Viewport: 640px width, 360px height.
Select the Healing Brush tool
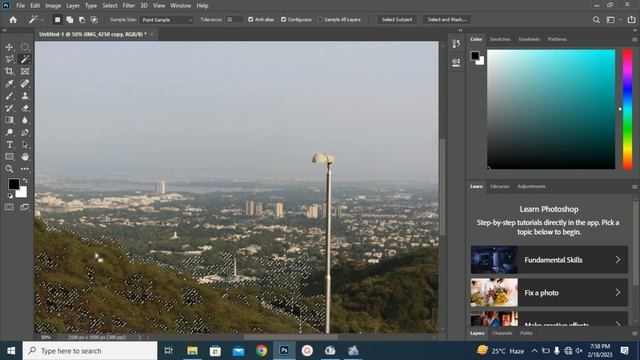coord(25,84)
